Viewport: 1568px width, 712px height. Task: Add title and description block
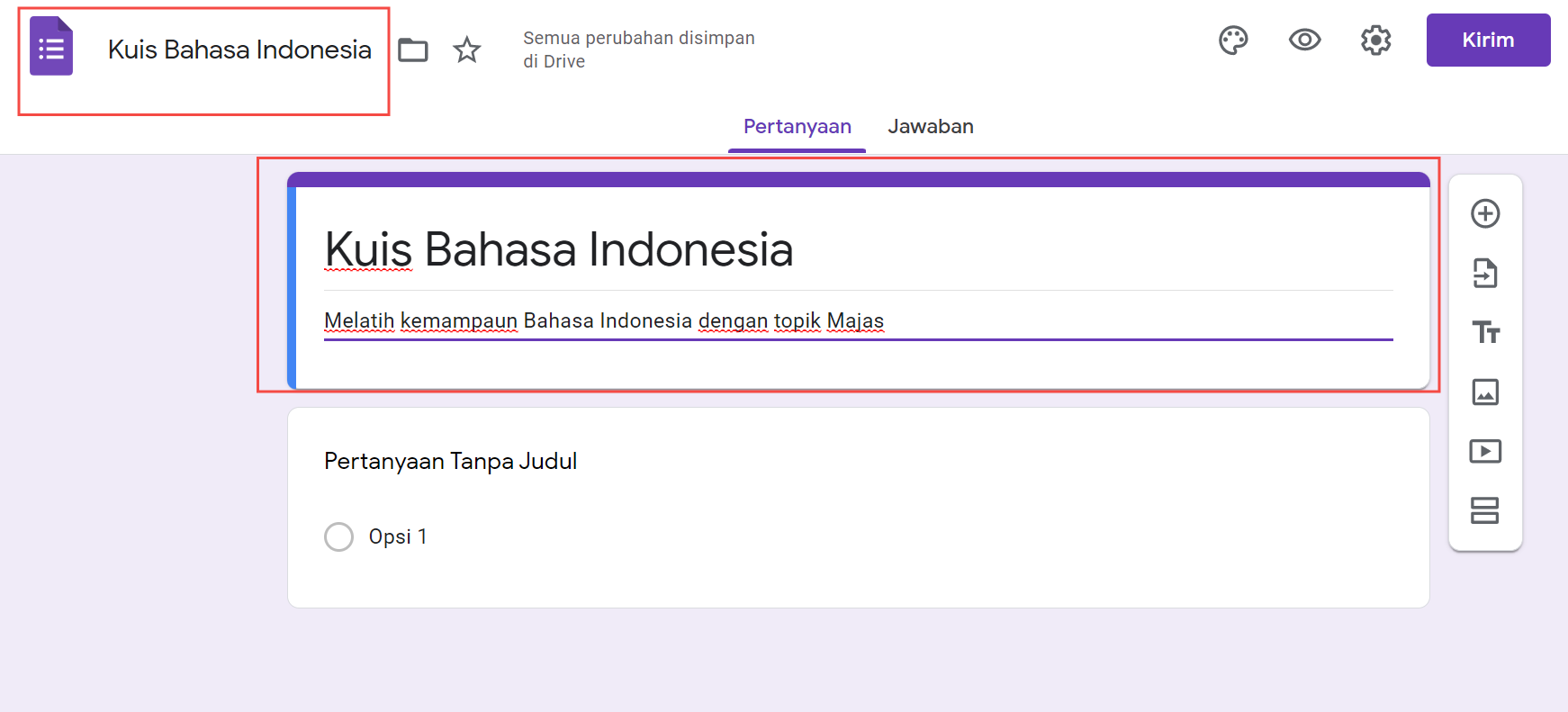[1484, 332]
